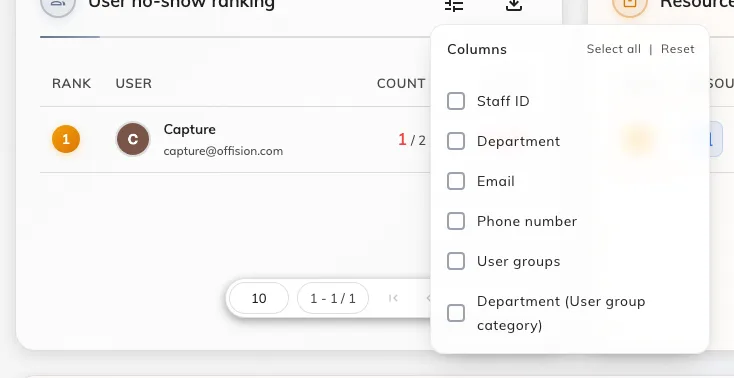734x378 pixels.
Task: Check the Department column checkbox
Action: [456, 141]
